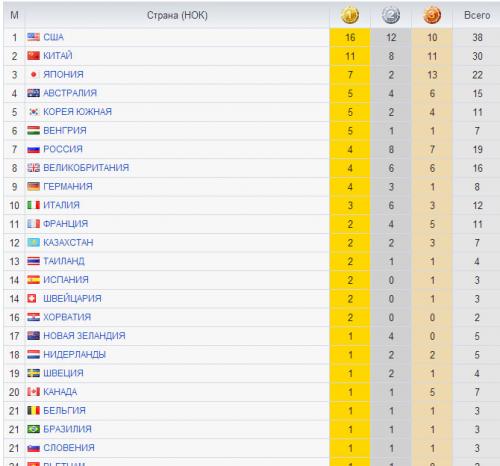Click the Sweden flag icon
Screen dimensions: 500x466
(33, 373)
